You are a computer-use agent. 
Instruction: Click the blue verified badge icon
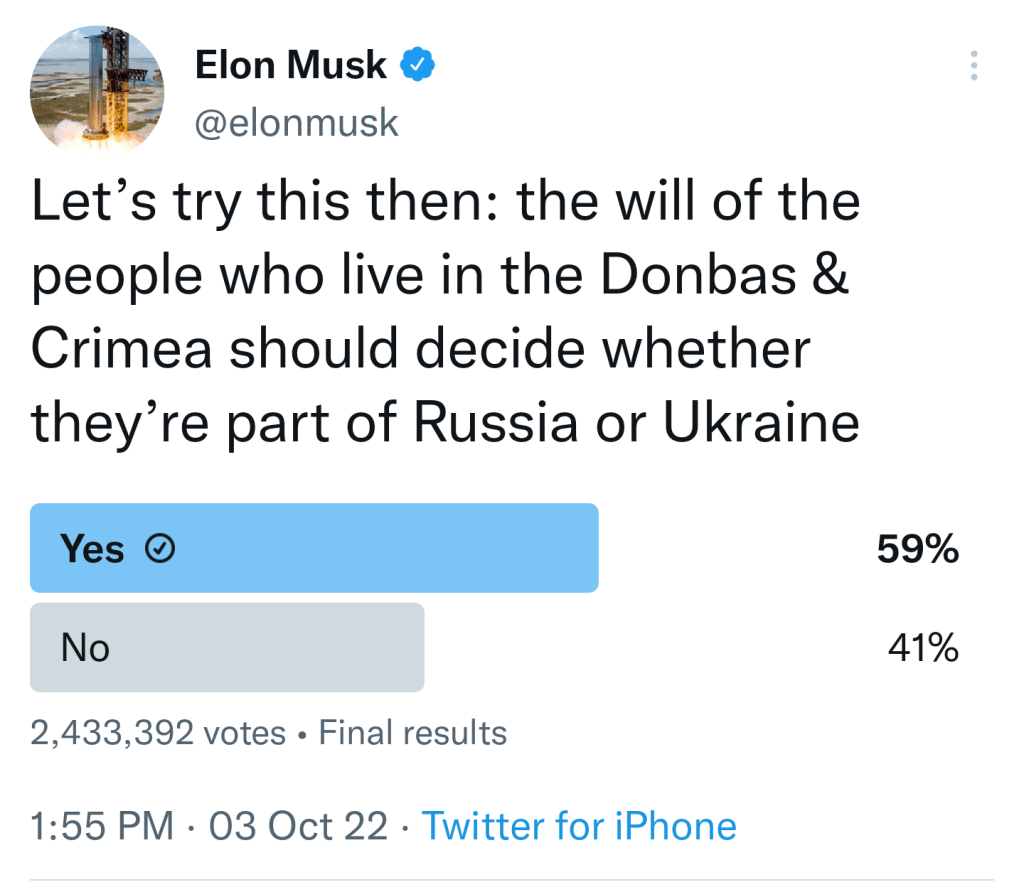coord(417,66)
